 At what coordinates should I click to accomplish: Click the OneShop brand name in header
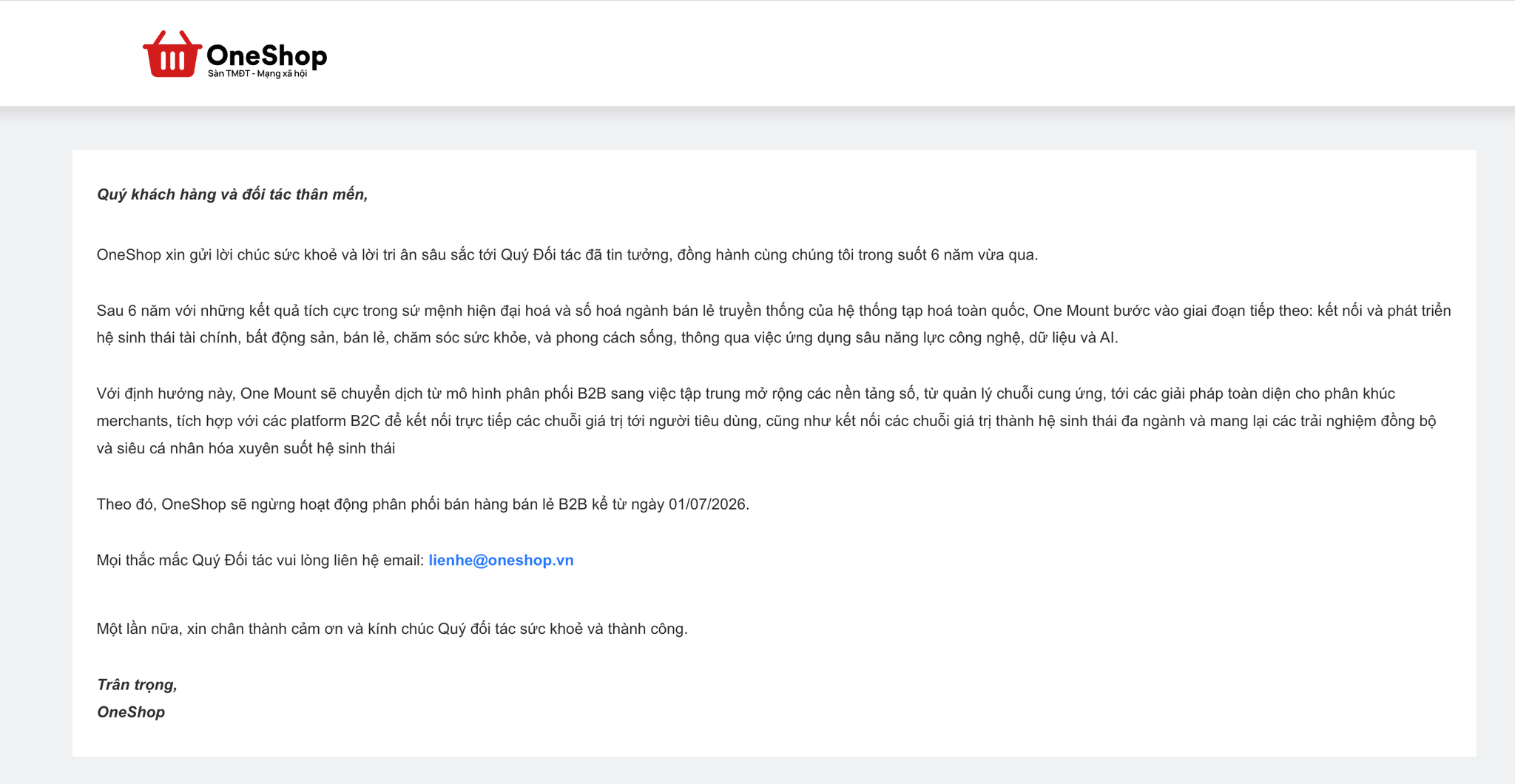(x=266, y=55)
